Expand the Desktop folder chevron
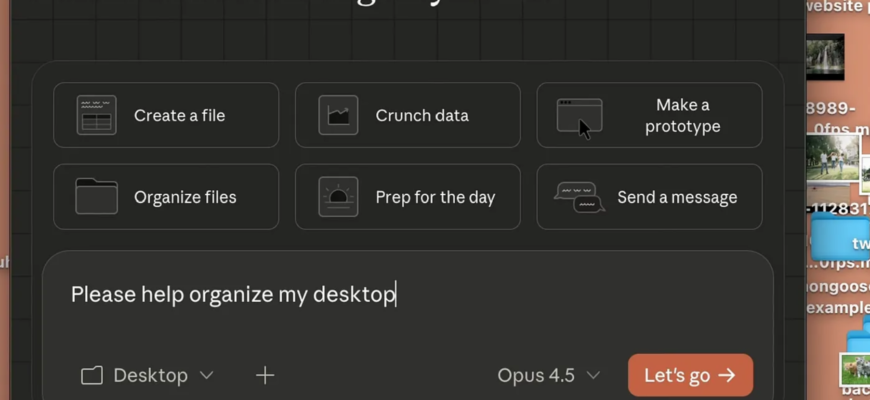This screenshot has height=400, width=870. (x=207, y=375)
